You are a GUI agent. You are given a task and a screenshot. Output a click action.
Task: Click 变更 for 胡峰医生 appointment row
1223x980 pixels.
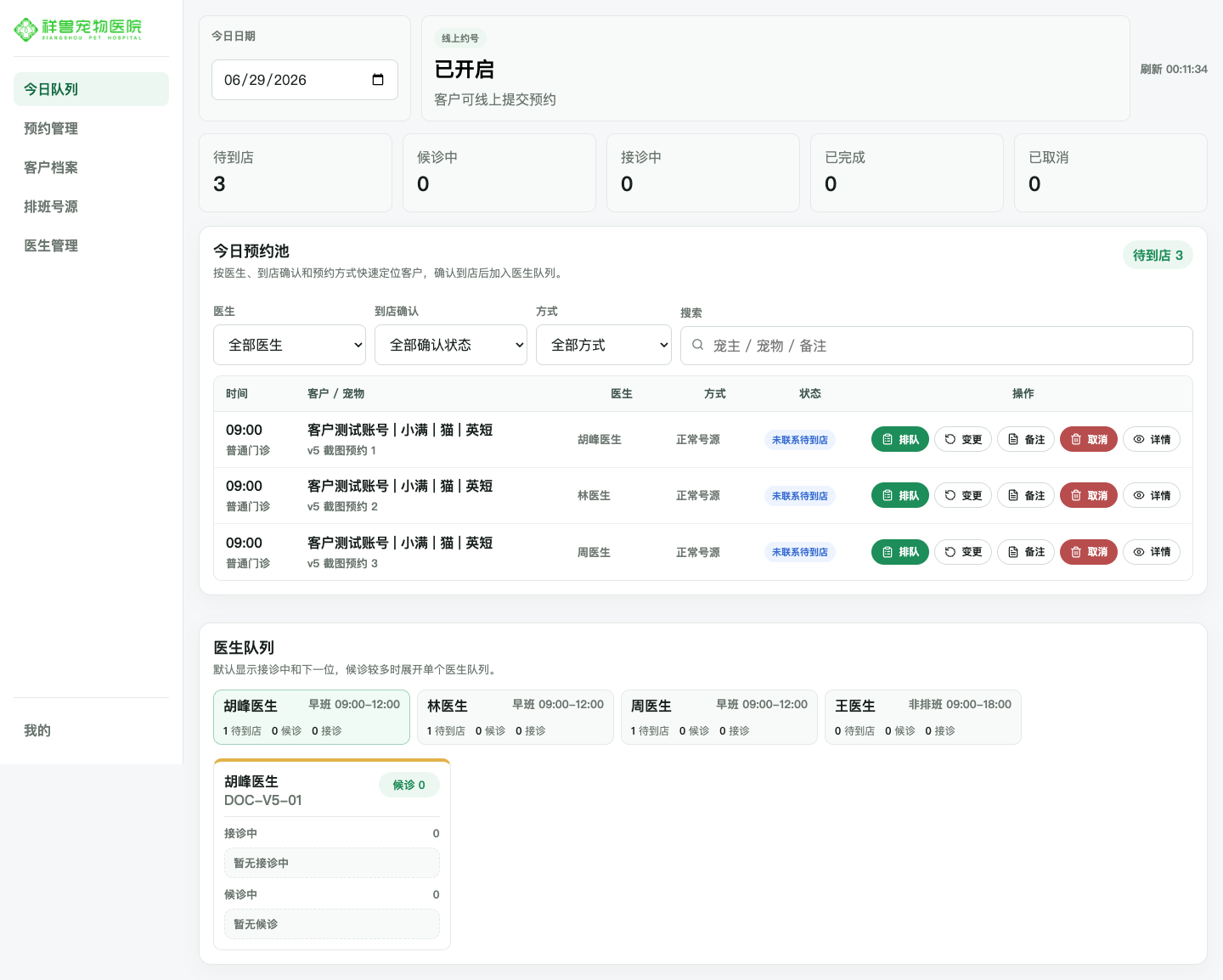[x=963, y=439]
